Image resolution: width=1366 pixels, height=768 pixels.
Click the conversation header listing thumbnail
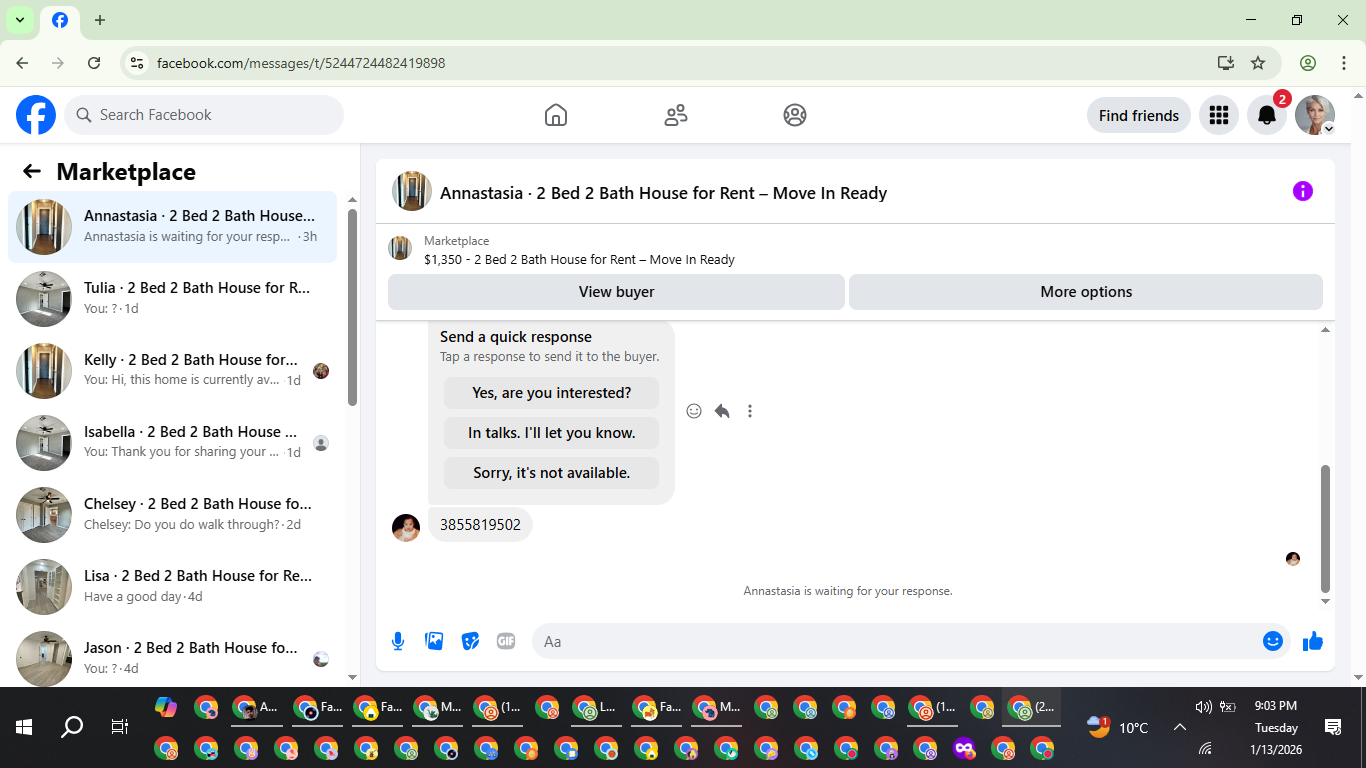tap(412, 191)
